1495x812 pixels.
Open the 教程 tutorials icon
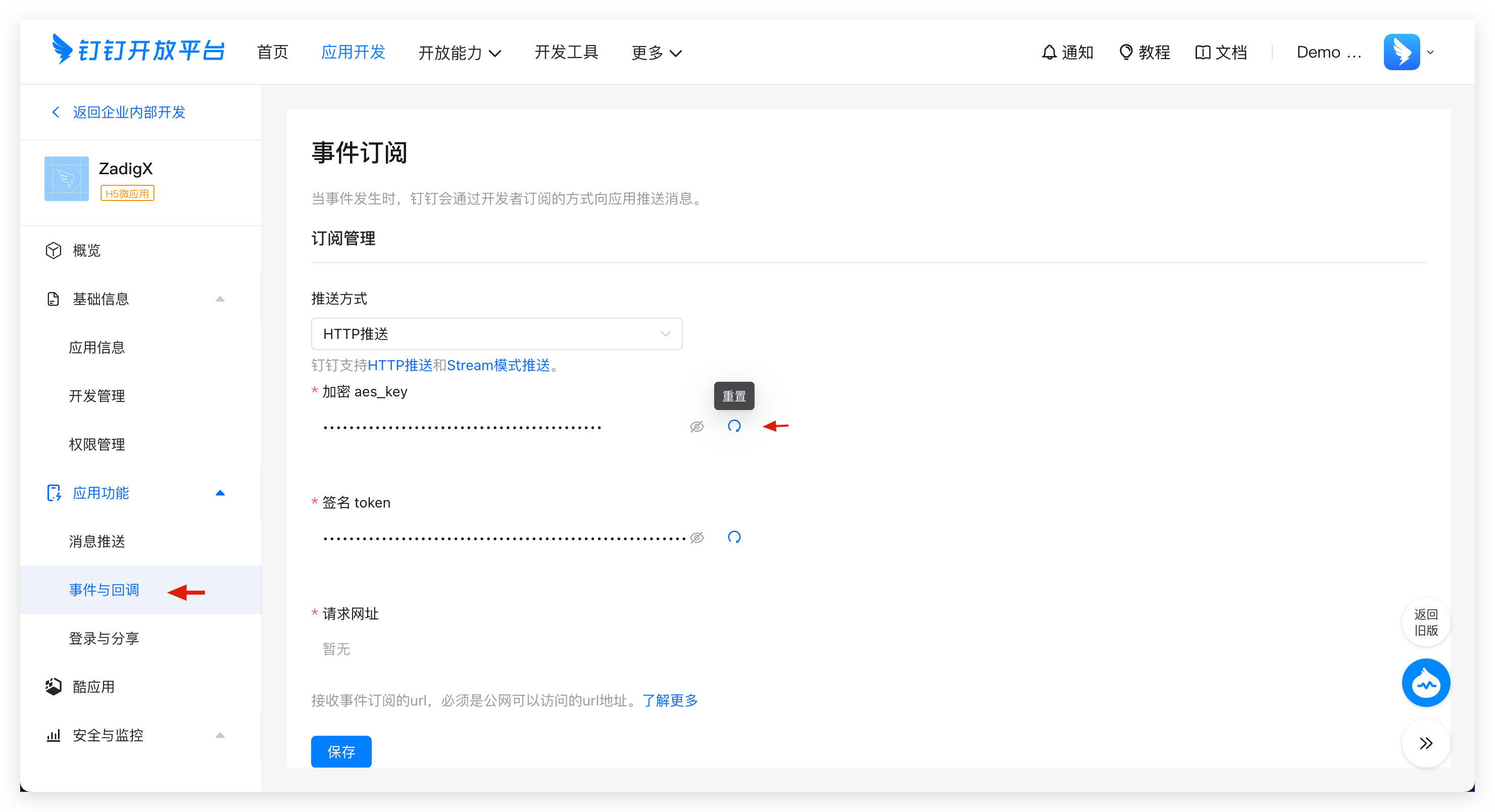[1144, 52]
